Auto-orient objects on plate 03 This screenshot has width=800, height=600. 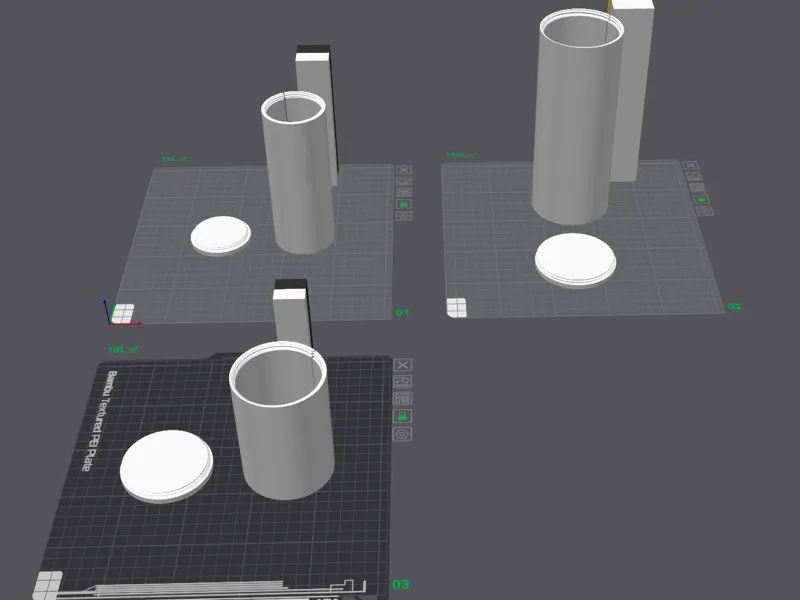403,382
